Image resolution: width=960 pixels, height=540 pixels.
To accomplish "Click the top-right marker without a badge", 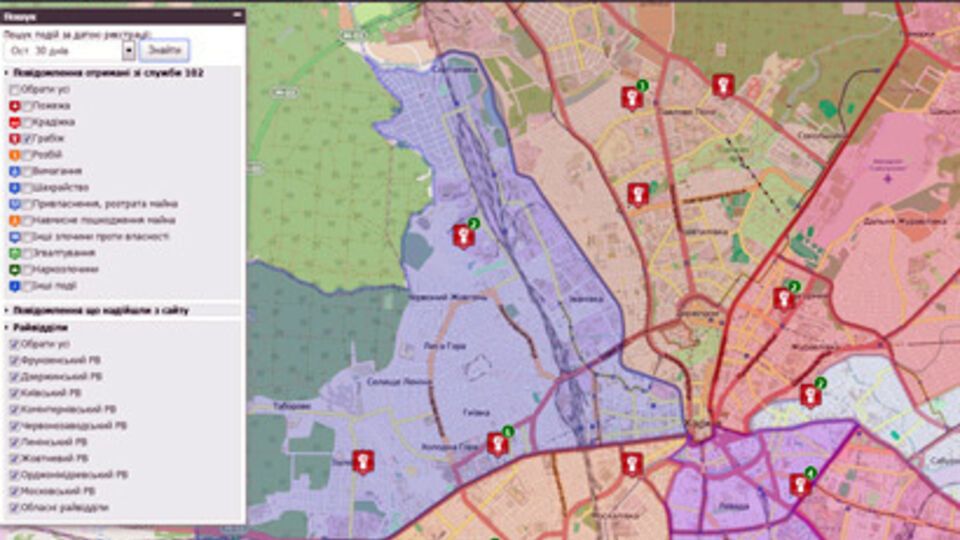I will [722, 85].
